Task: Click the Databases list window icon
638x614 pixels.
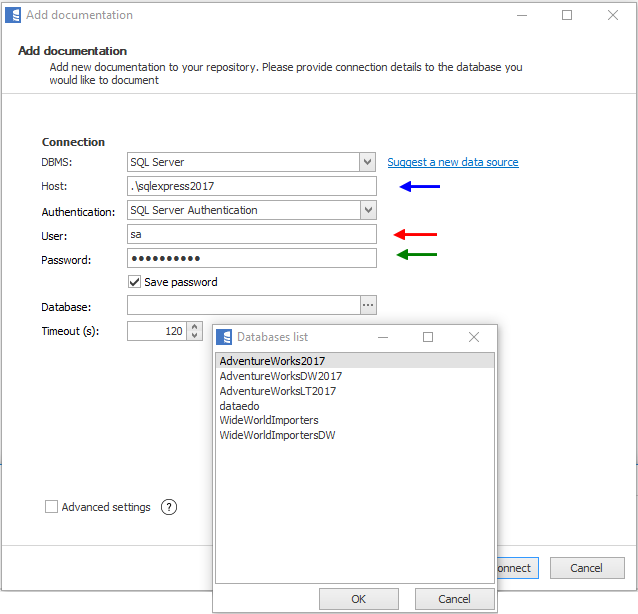Action: pyautogui.click(x=223, y=337)
